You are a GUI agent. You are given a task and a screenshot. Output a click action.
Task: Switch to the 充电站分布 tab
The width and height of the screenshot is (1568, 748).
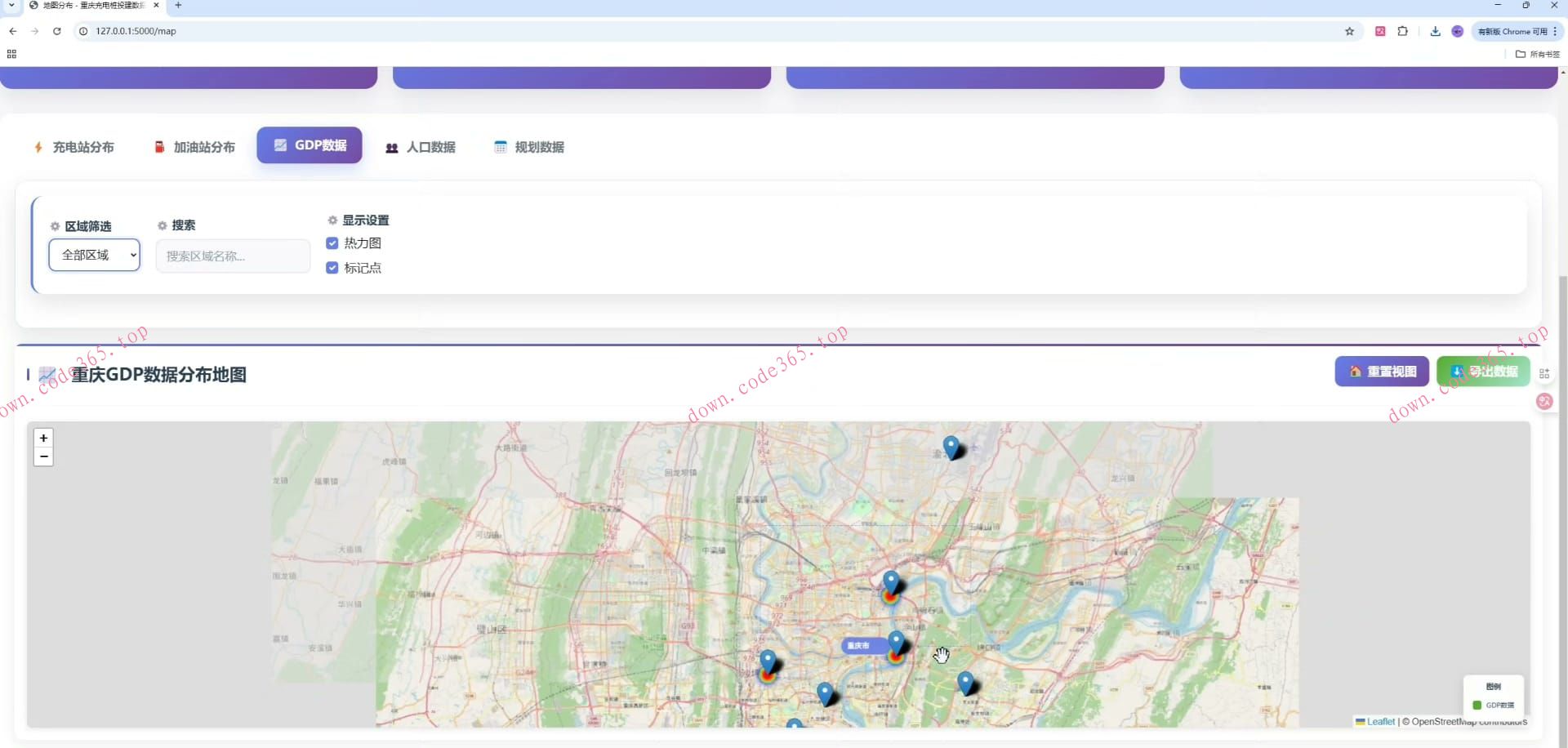click(73, 147)
